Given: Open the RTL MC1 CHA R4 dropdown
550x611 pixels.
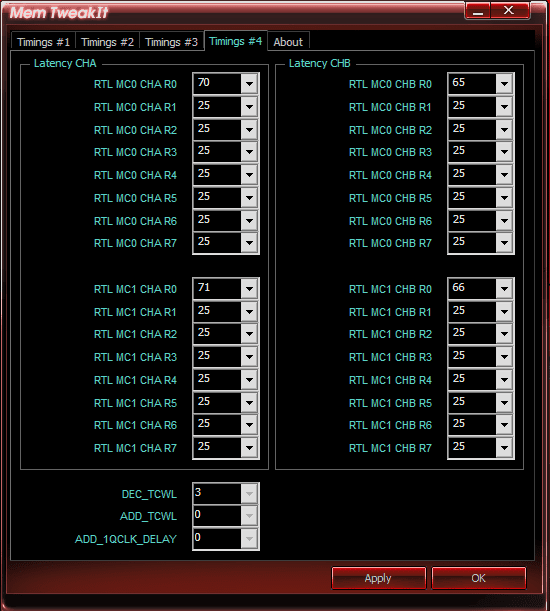Looking at the screenshot, I should [x=249, y=380].
